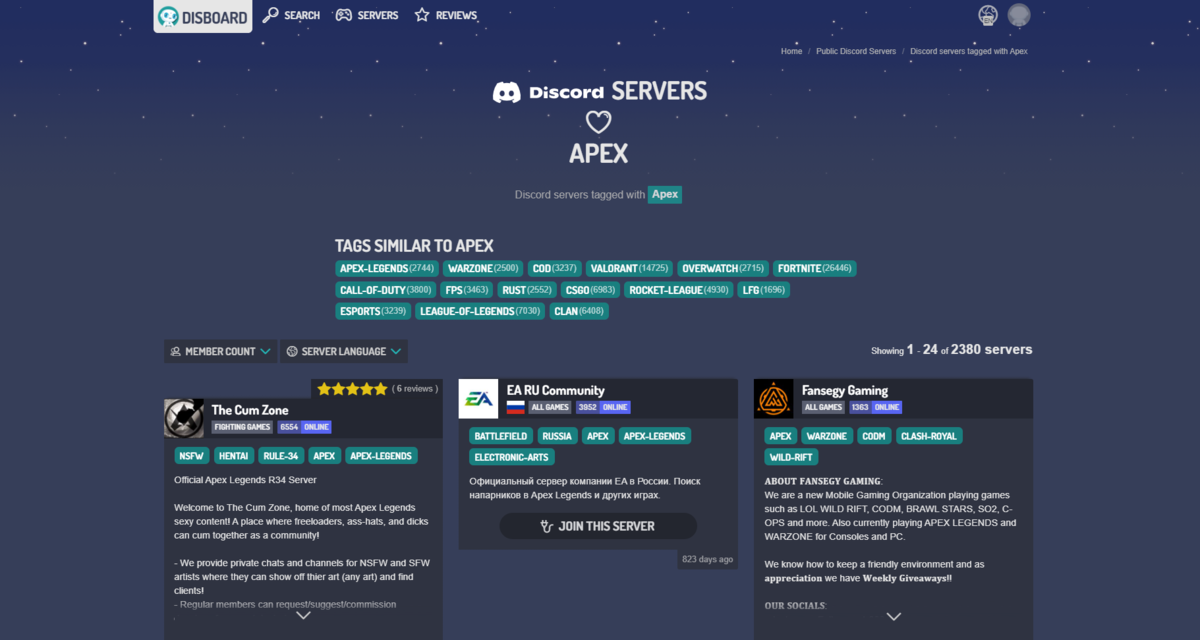Viewport: 1200px width, 640px height.
Task: Click the heart icon under Discord Servers
Action: 598,122
